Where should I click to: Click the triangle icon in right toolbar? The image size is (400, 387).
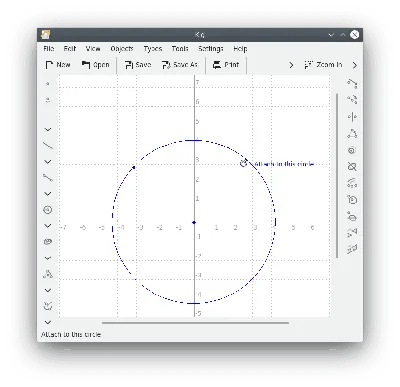coord(352,134)
